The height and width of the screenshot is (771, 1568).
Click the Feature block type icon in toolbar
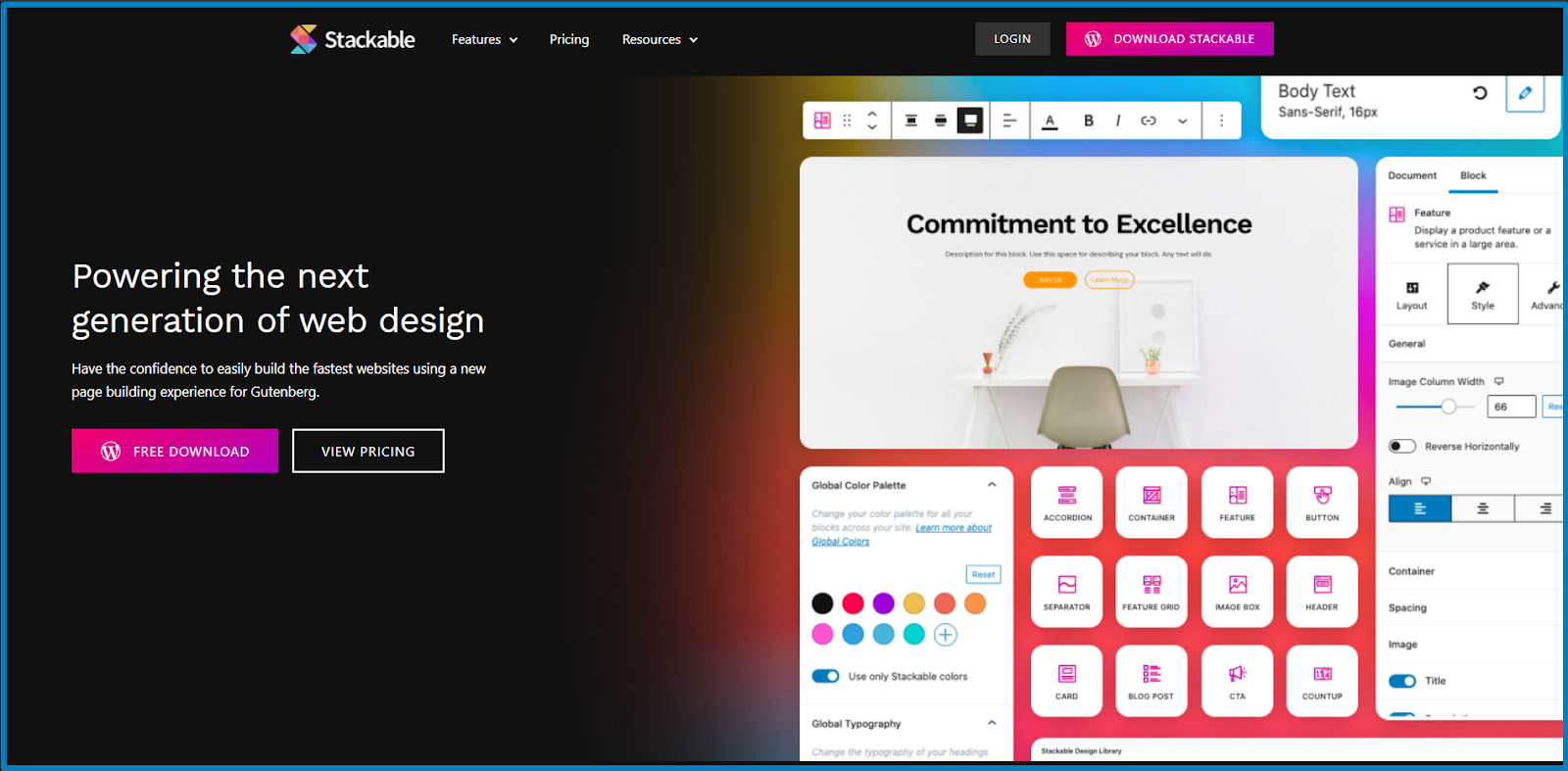click(x=822, y=120)
